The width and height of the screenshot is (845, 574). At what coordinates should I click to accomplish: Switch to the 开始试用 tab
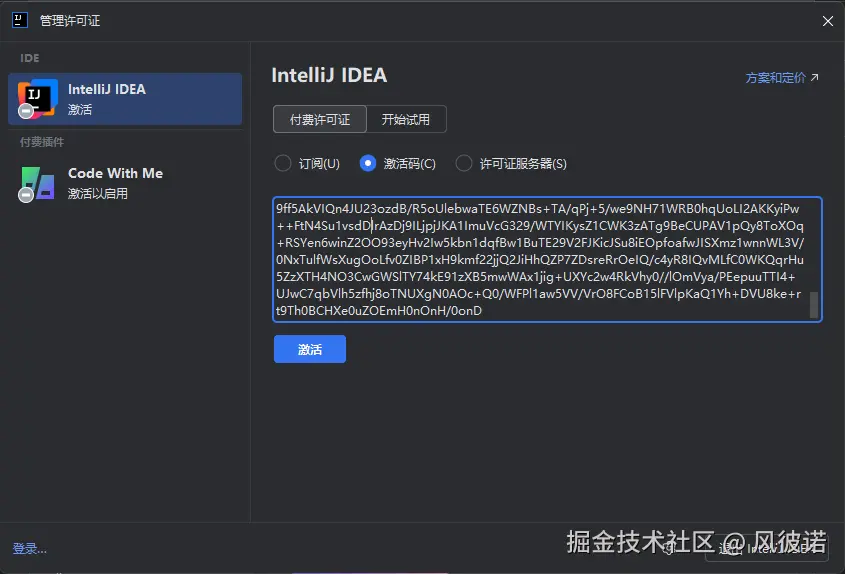point(406,119)
